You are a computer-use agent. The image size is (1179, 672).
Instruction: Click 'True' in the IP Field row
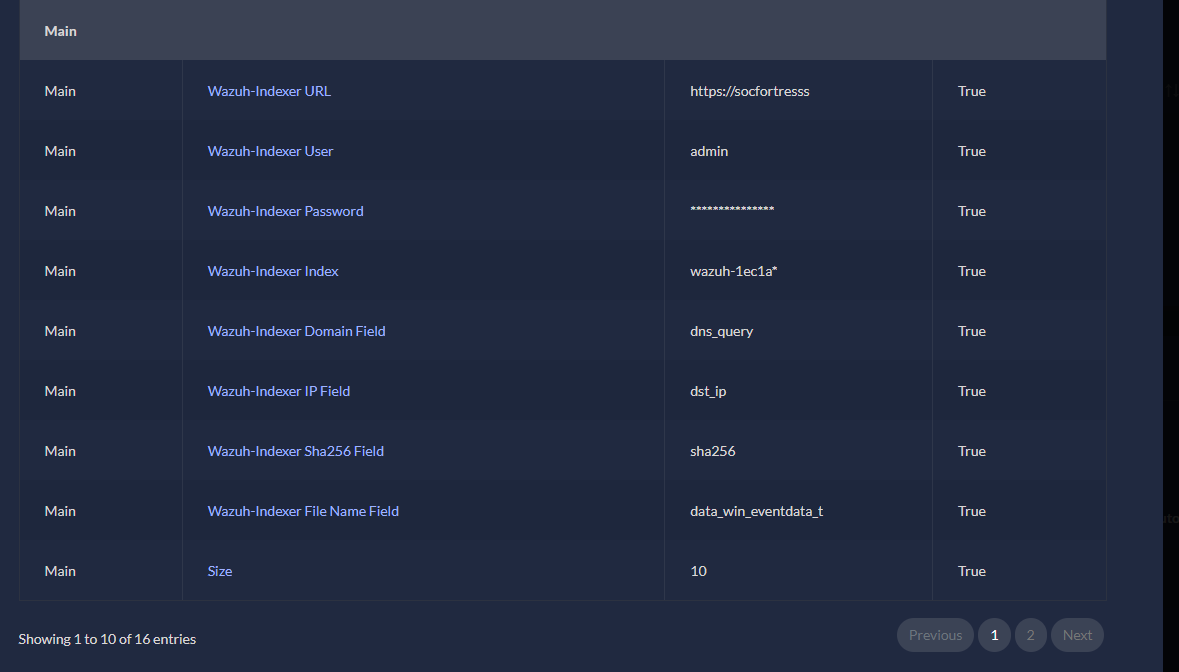click(971, 392)
